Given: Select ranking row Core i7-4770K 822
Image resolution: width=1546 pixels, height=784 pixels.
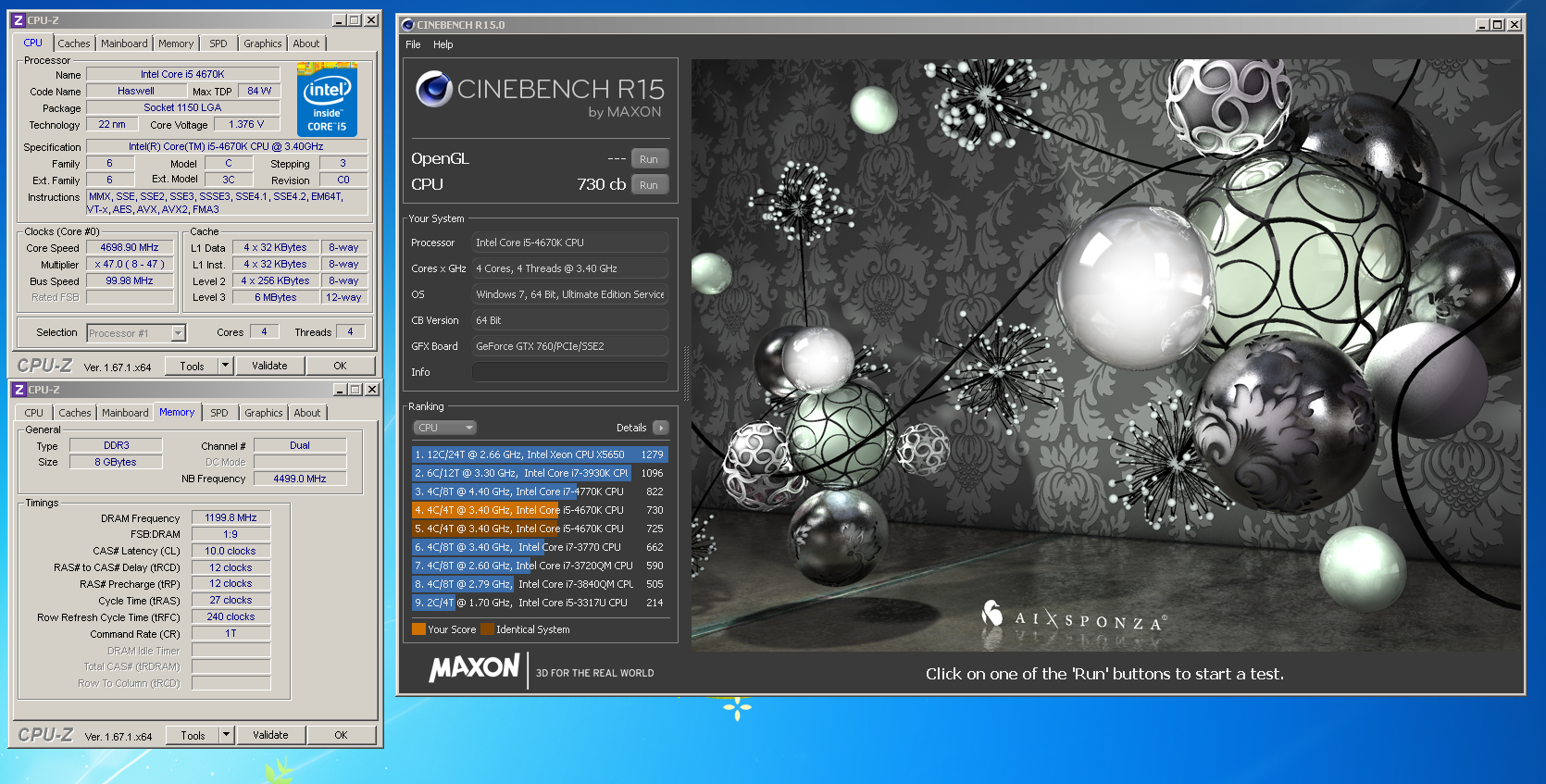Looking at the screenshot, I should (x=540, y=492).
